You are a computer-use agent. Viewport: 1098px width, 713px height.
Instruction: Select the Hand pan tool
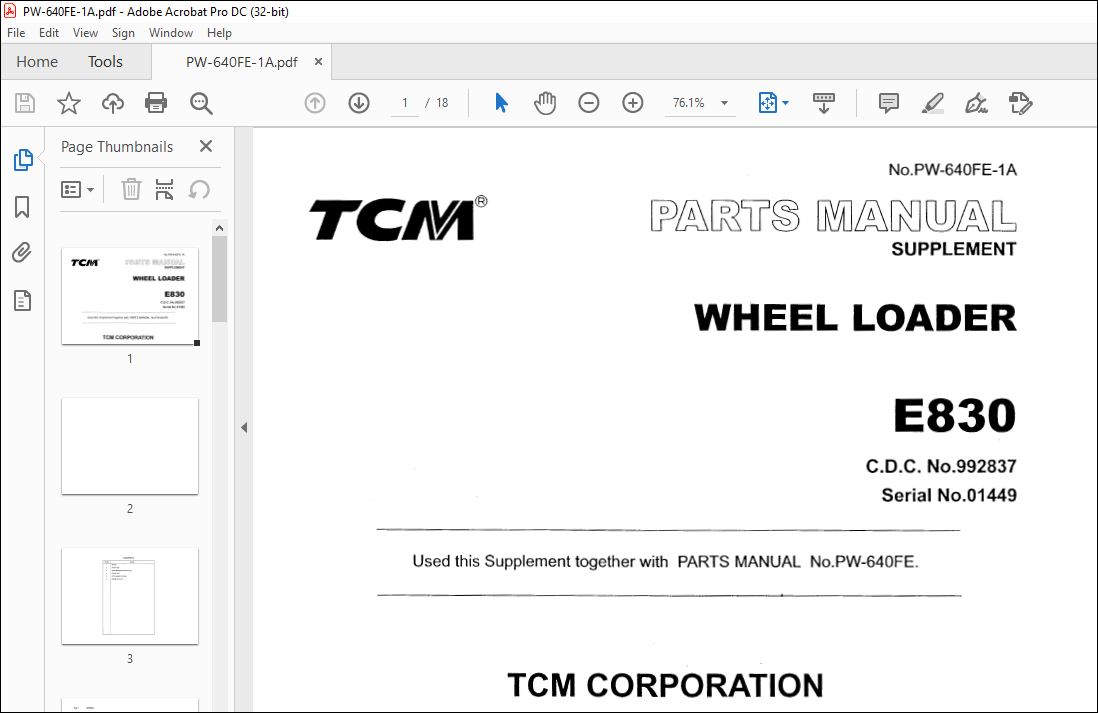pos(545,103)
